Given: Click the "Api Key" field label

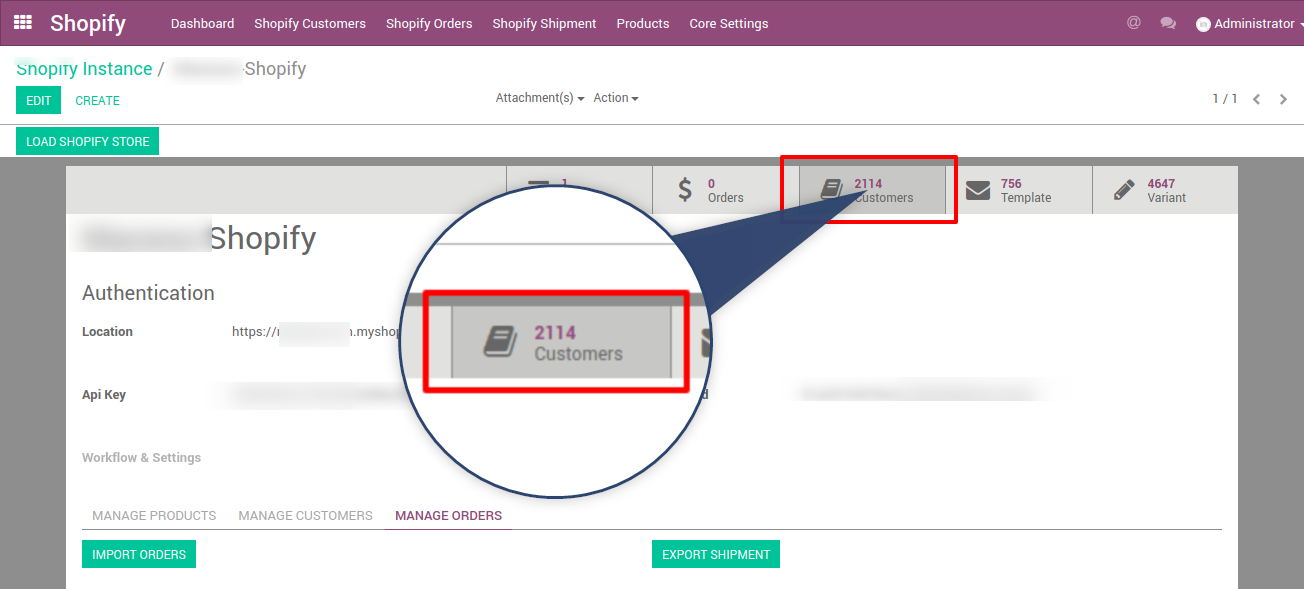Looking at the screenshot, I should pyautogui.click(x=104, y=395).
